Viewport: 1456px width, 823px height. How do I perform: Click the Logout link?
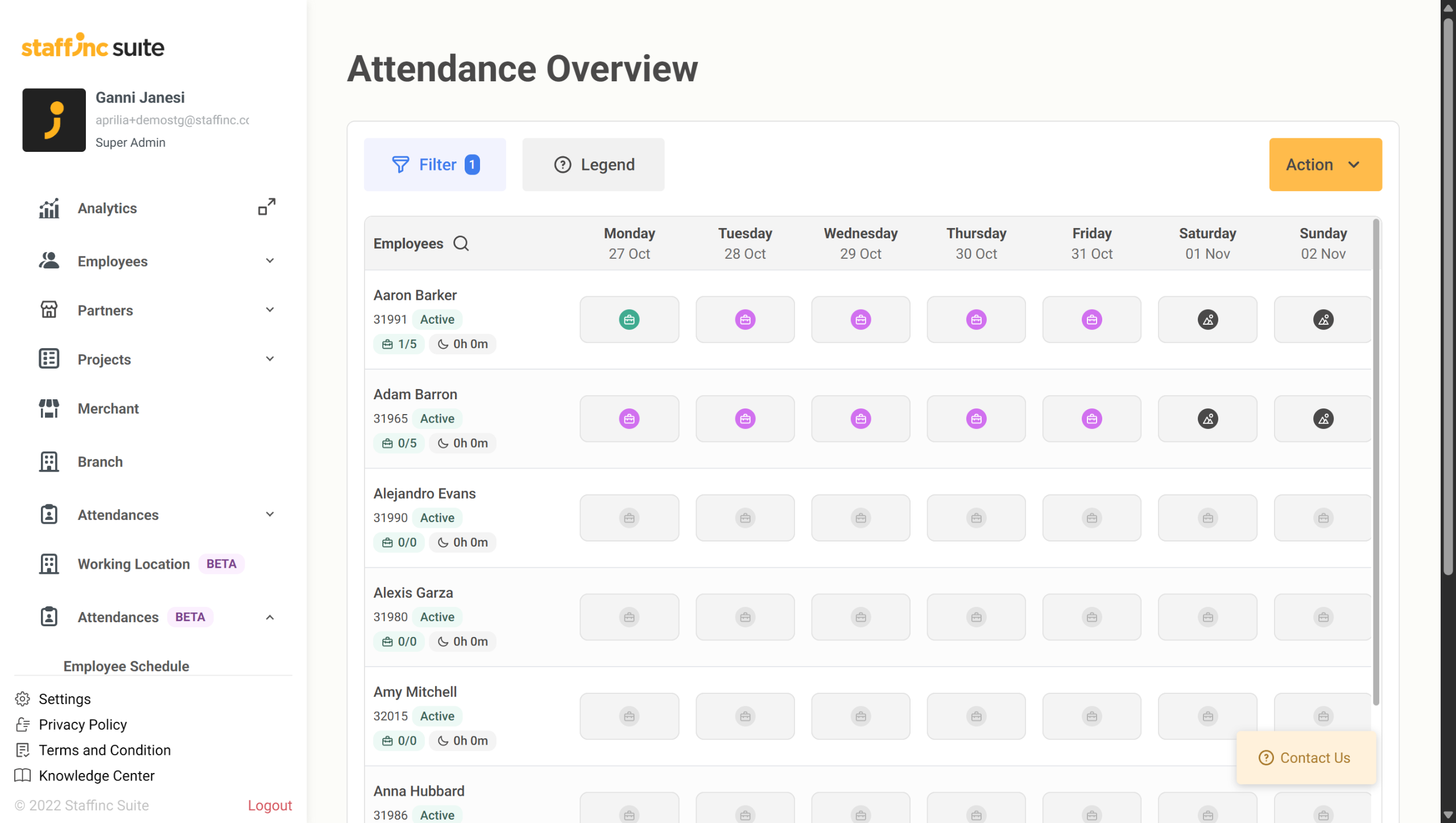coord(270,805)
